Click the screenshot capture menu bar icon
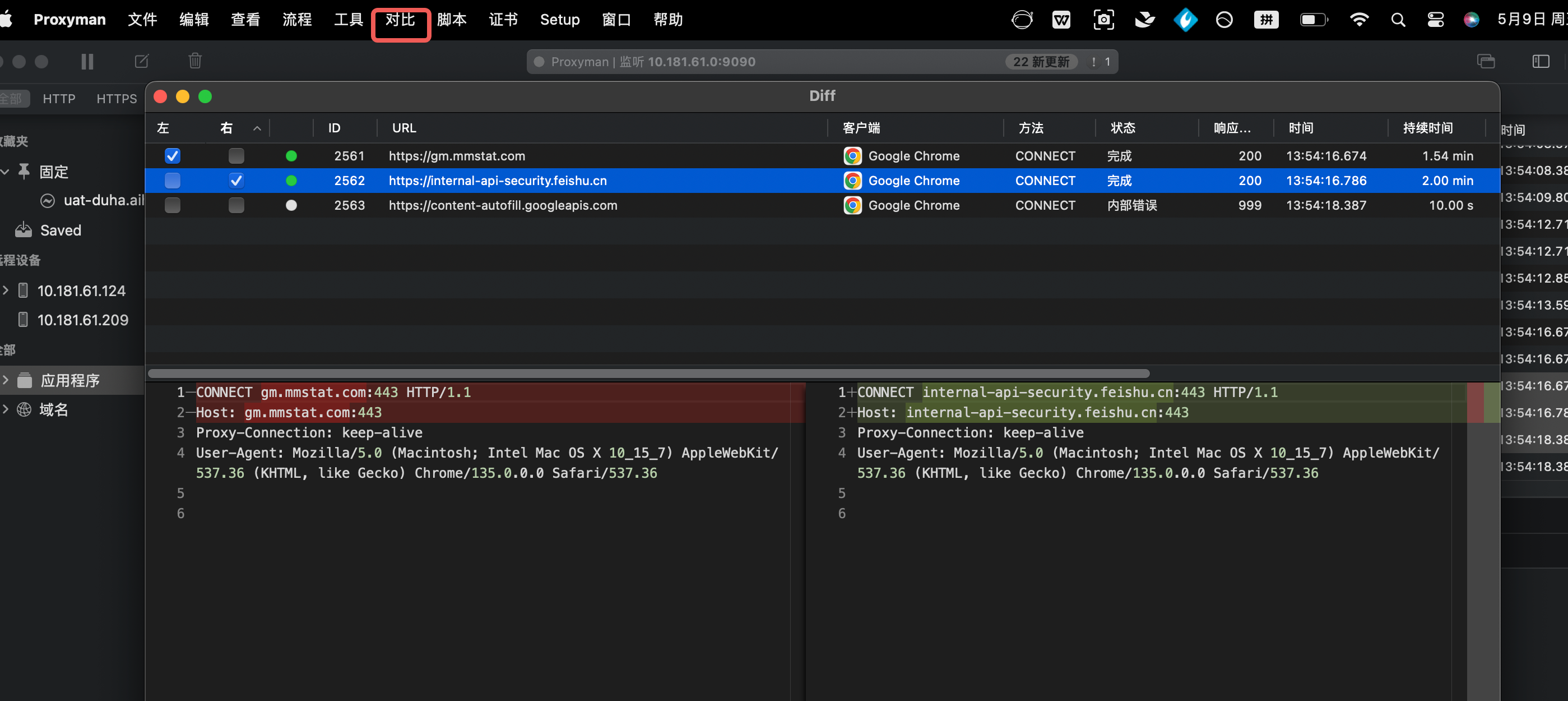 pos(1103,20)
